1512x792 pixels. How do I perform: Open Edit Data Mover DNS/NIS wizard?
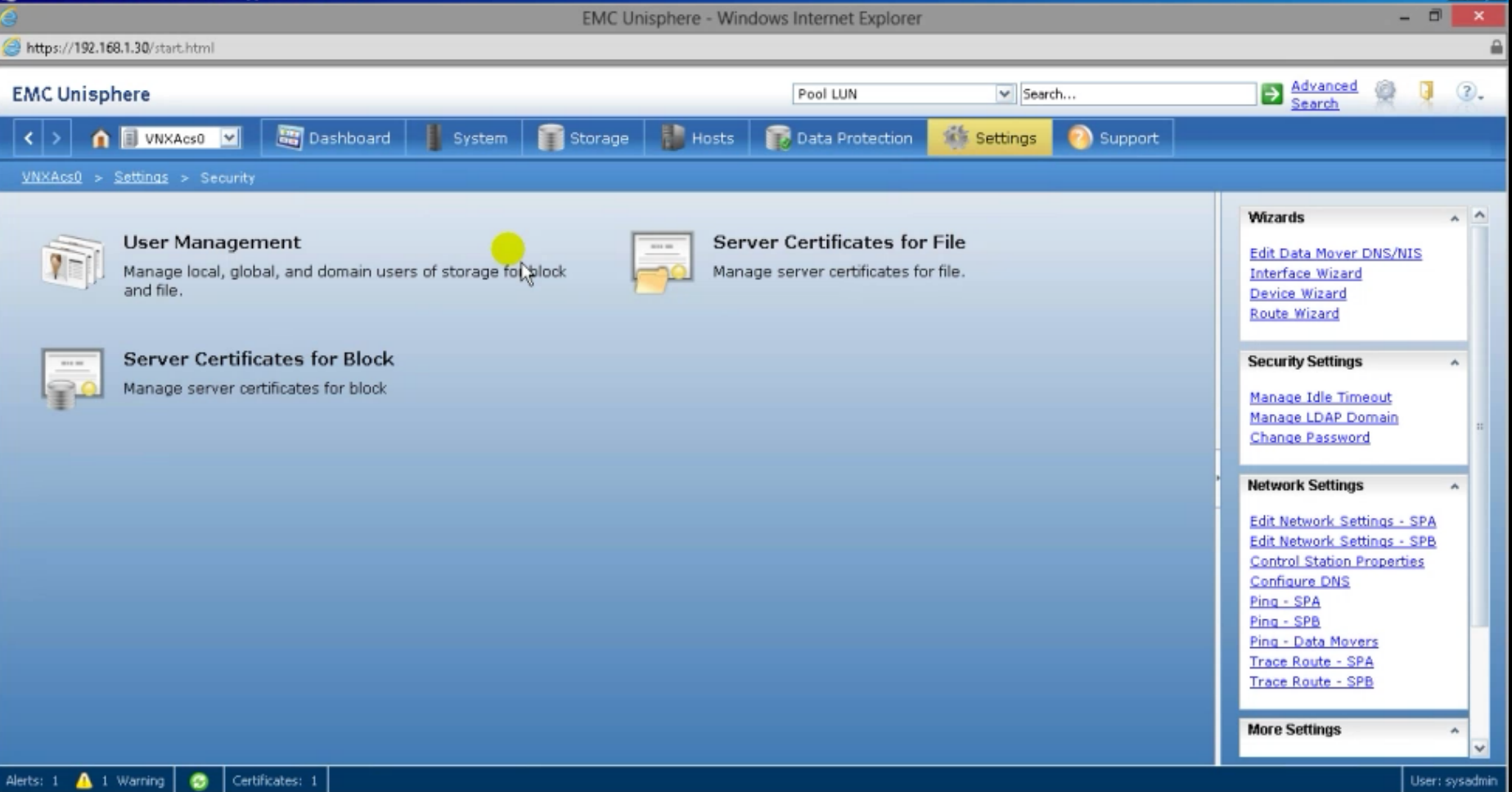(1335, 254)
